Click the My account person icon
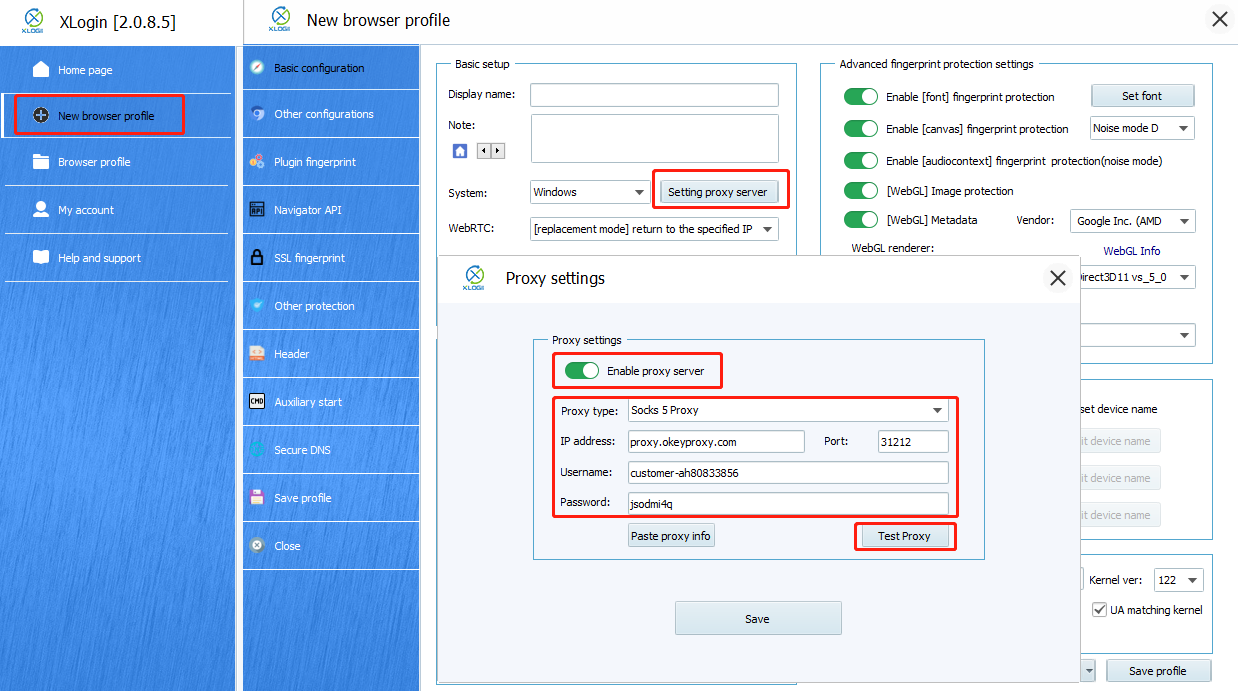1238x691 pixels. coord(41,210)
